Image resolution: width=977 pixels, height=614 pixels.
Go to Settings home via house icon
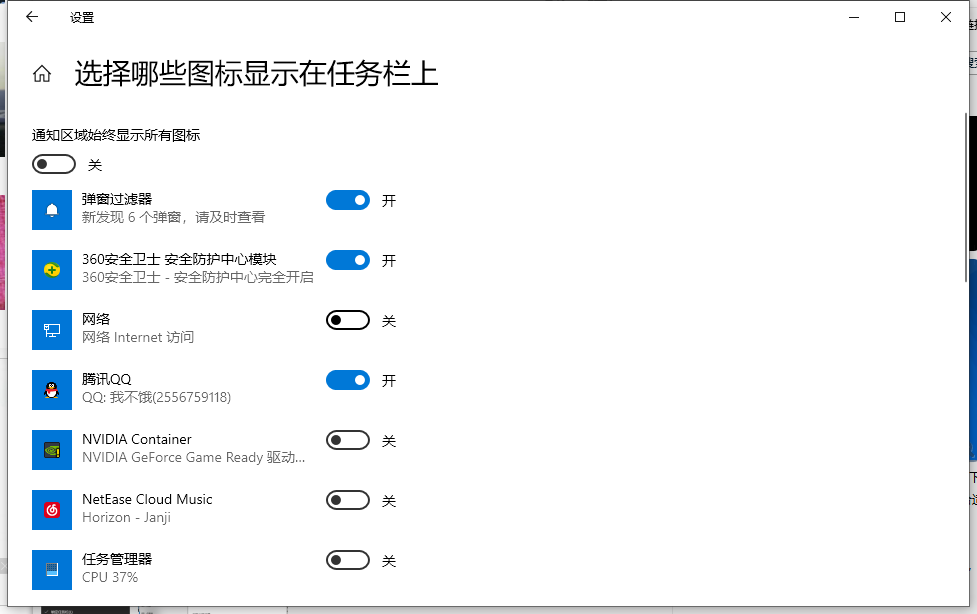[42, 74]
